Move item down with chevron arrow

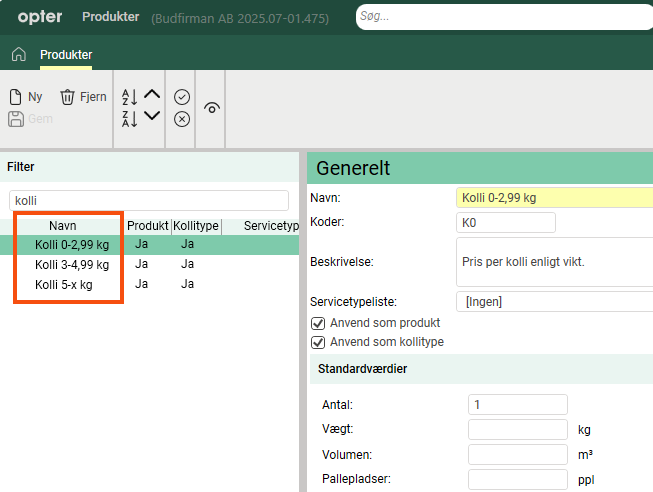[152, 116]
